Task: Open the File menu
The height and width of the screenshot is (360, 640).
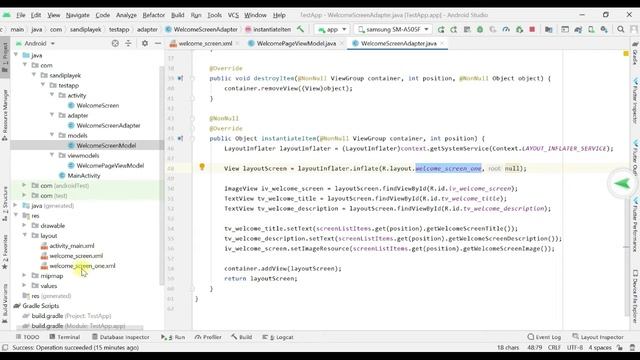Action: [x=21, y=15]
